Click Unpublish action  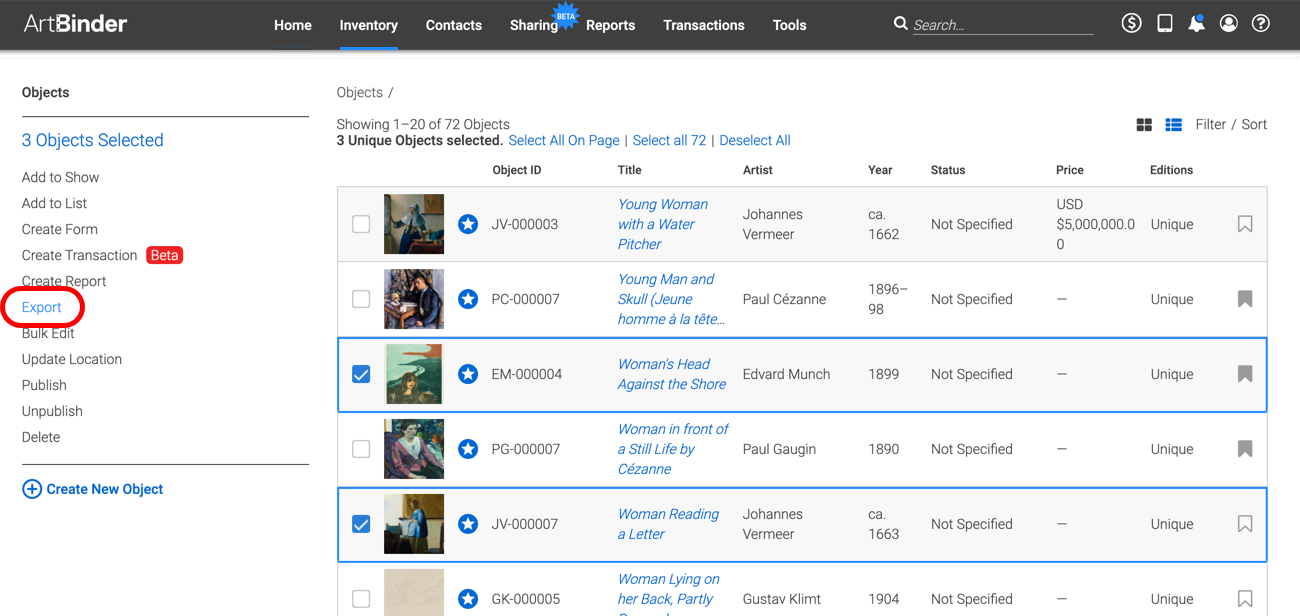click(x=52, y=411)
